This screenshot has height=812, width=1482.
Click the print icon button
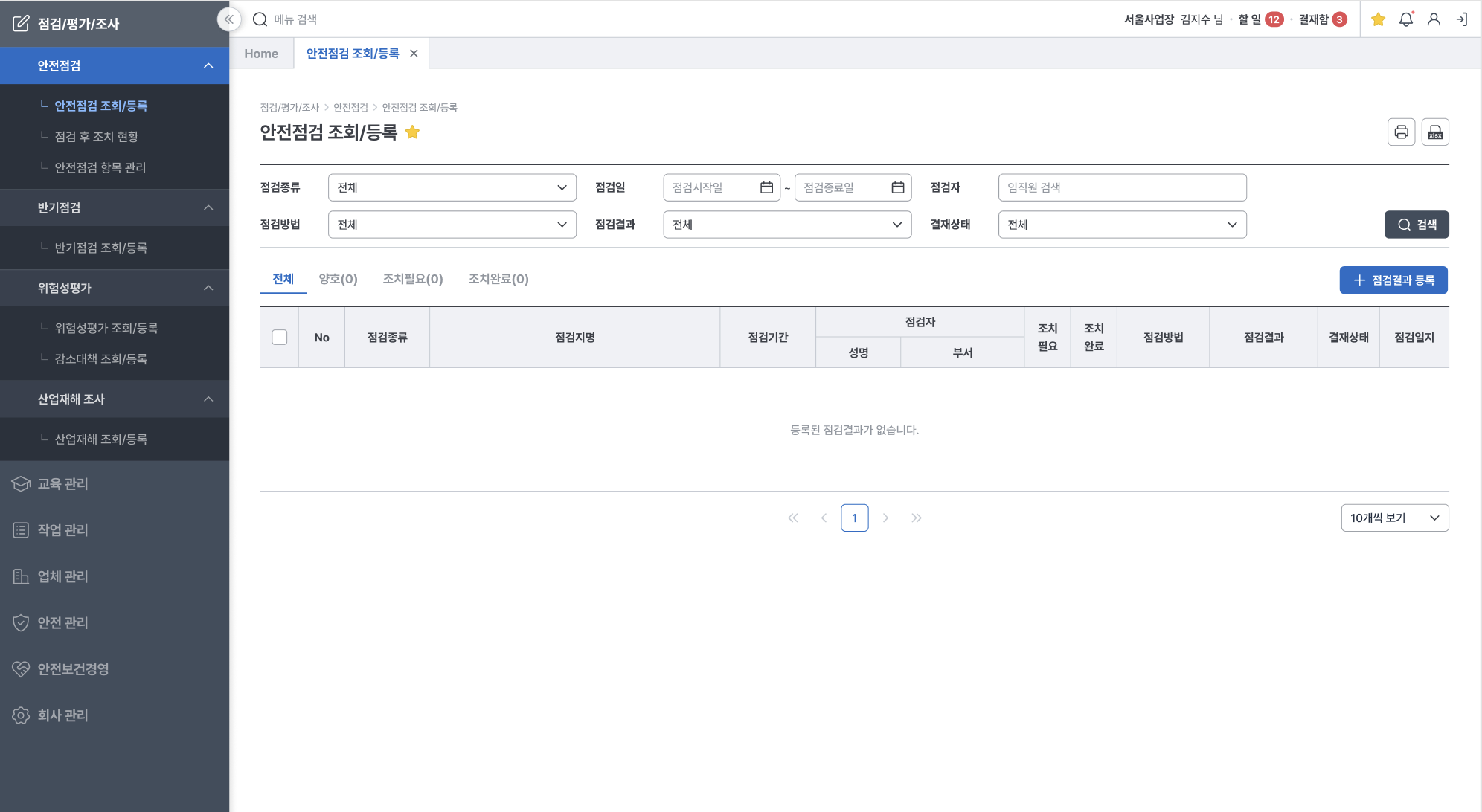pyautogui.click(x=1401, y=132)
